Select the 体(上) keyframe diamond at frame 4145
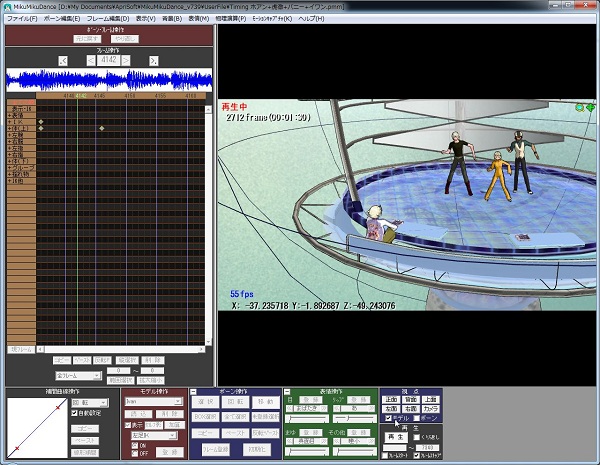This screenshot has height=465, width=600. (102, 128)
